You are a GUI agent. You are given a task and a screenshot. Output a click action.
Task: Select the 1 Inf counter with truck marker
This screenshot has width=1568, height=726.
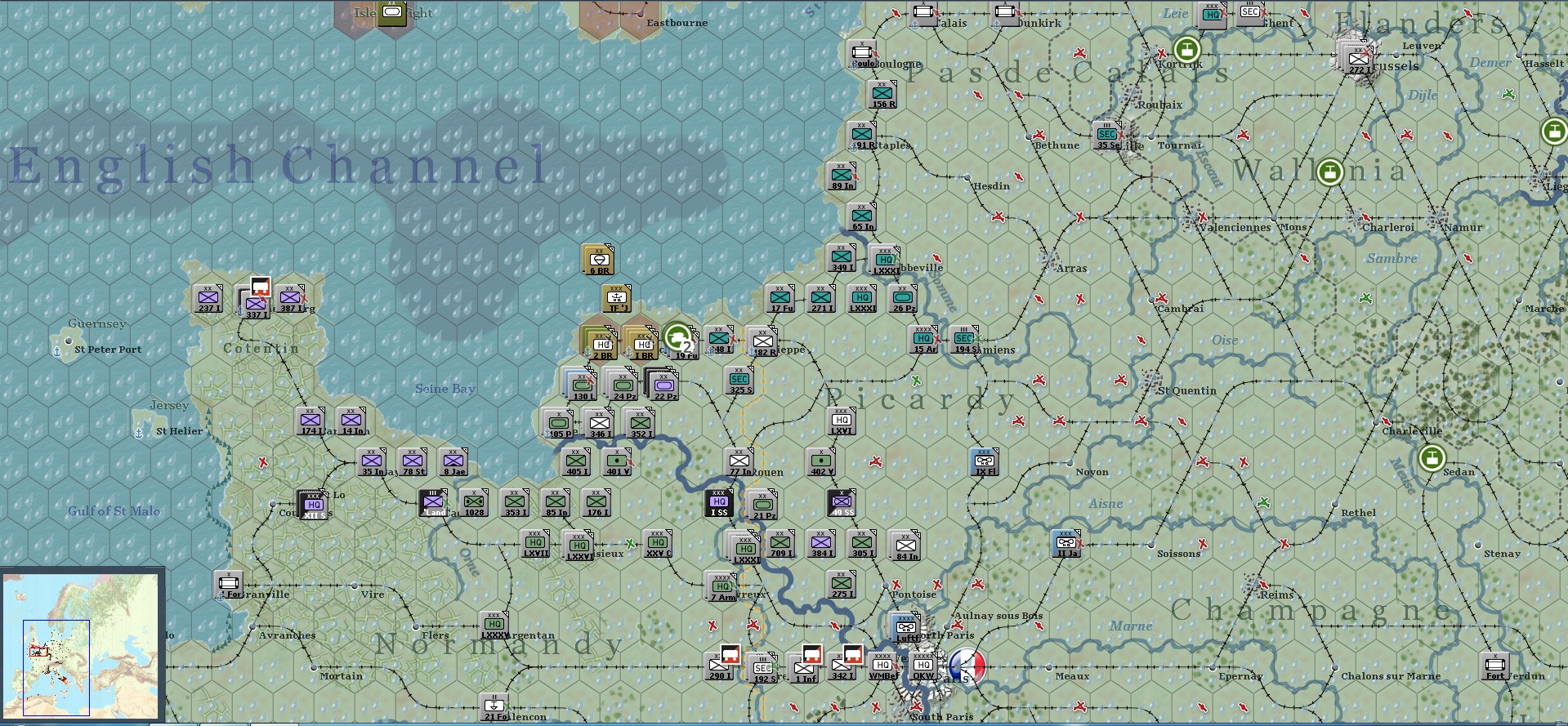click(805, 668)
